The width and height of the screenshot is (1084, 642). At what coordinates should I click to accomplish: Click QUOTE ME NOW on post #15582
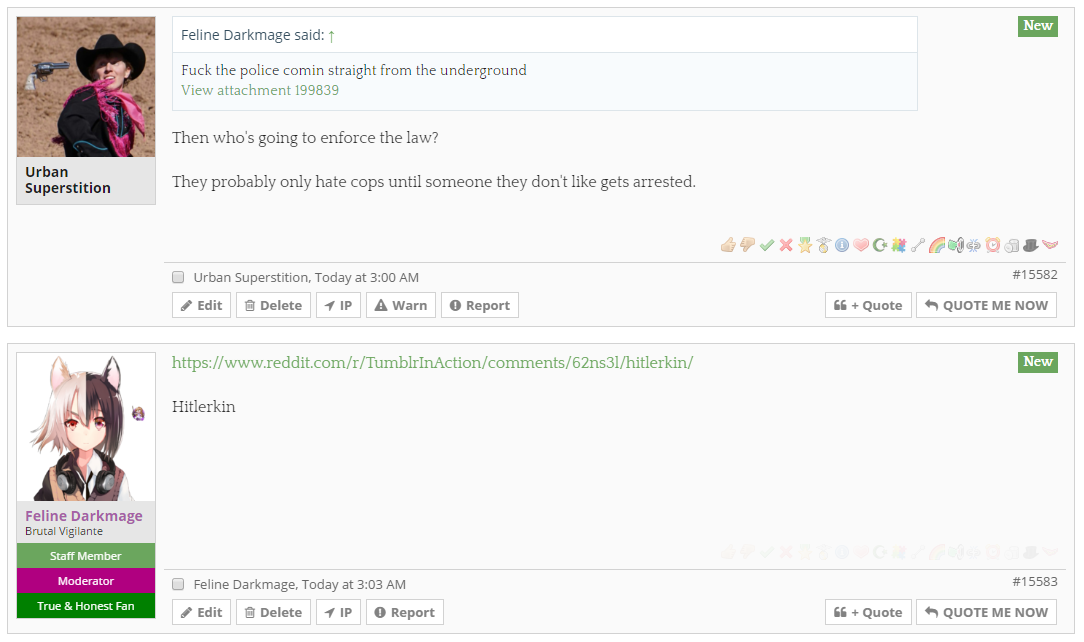tap(987, 305)
